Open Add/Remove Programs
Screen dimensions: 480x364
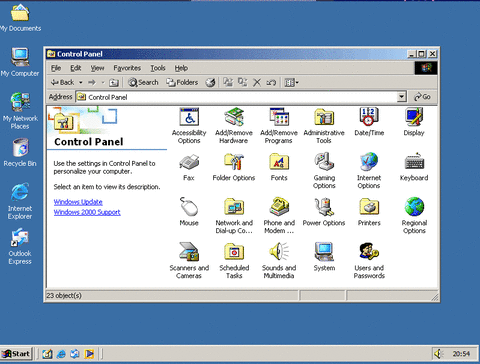point(279,125)
